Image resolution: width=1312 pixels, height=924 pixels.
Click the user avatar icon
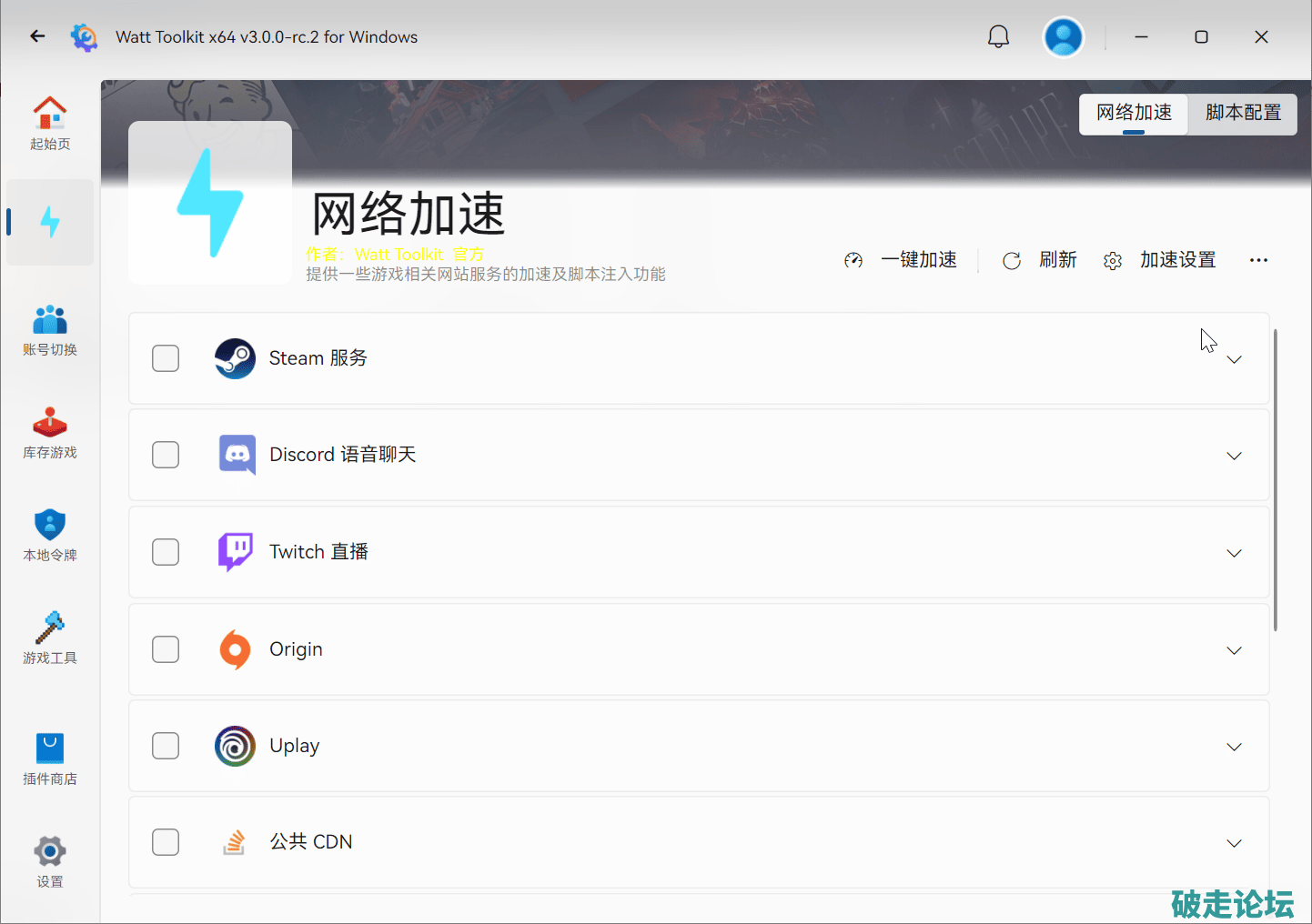pyautogui.click(x=1063, y=37)
